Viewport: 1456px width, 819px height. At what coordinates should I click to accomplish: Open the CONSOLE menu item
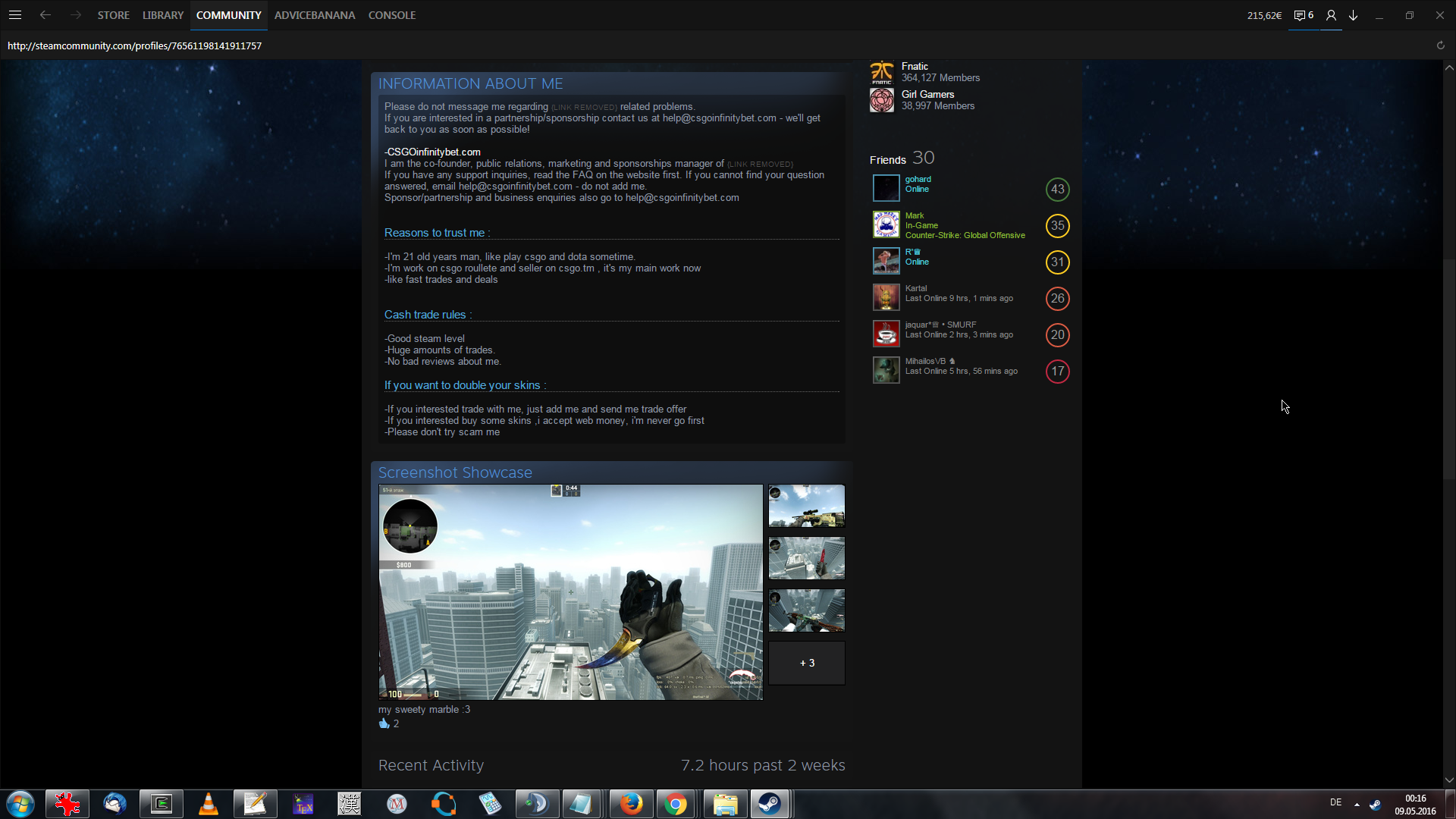click(391, 15)
